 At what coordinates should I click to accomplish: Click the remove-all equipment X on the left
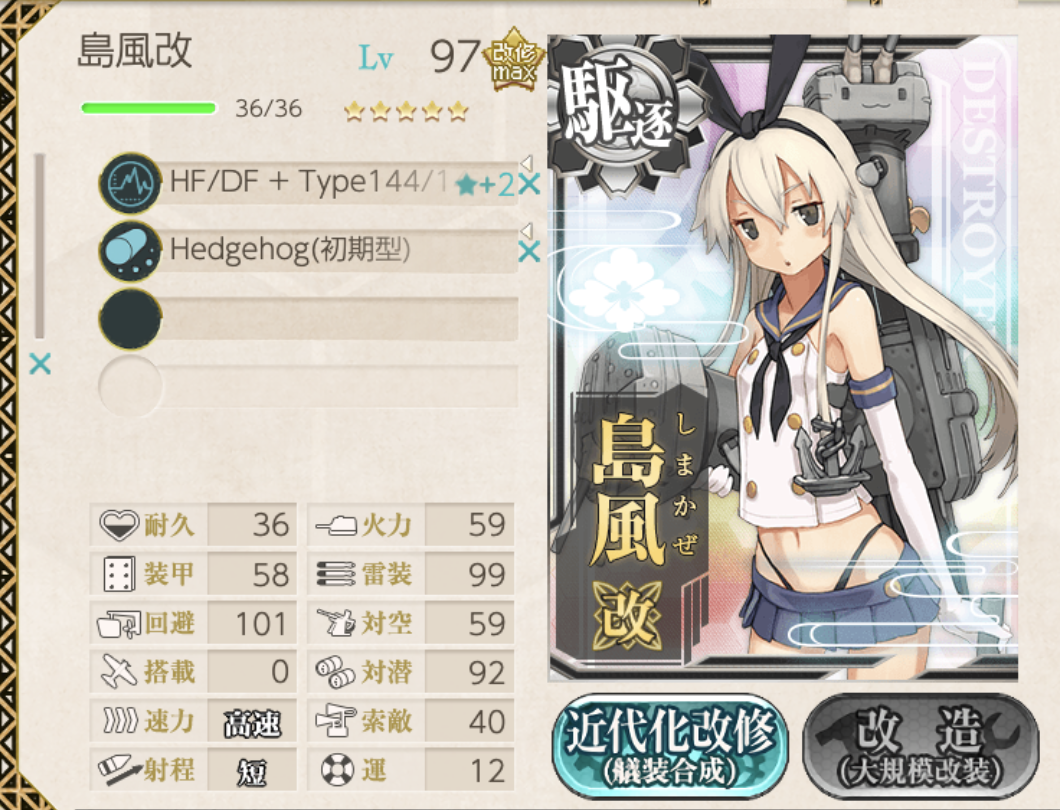click(x=40, y=364)
